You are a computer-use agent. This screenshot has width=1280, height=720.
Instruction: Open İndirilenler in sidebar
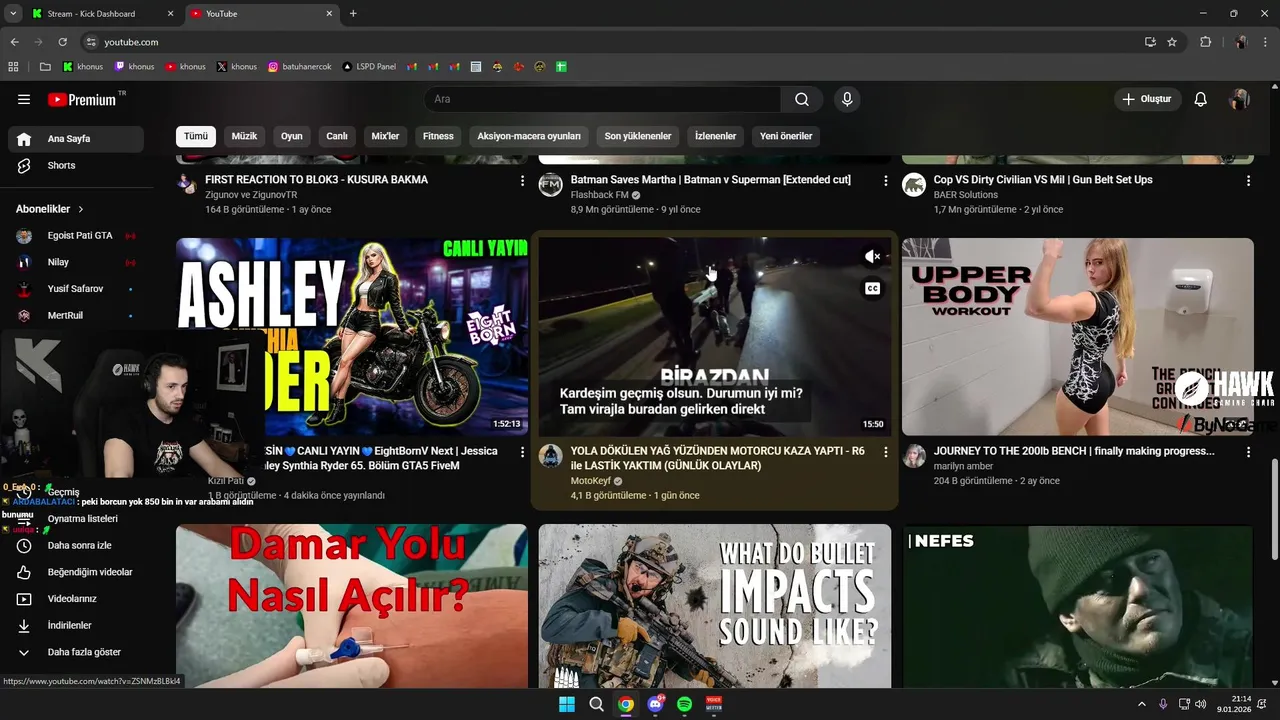click(76, 625)
